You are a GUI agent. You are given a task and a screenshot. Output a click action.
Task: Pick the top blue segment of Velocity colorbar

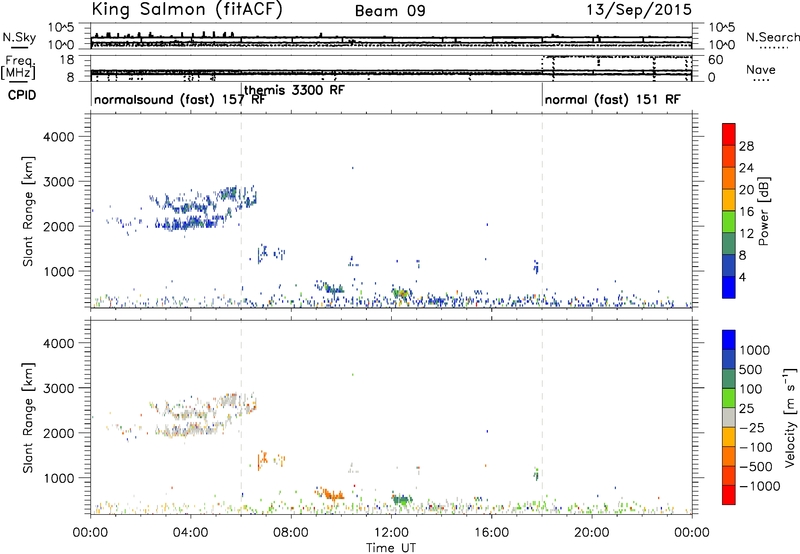pos(729,340)
